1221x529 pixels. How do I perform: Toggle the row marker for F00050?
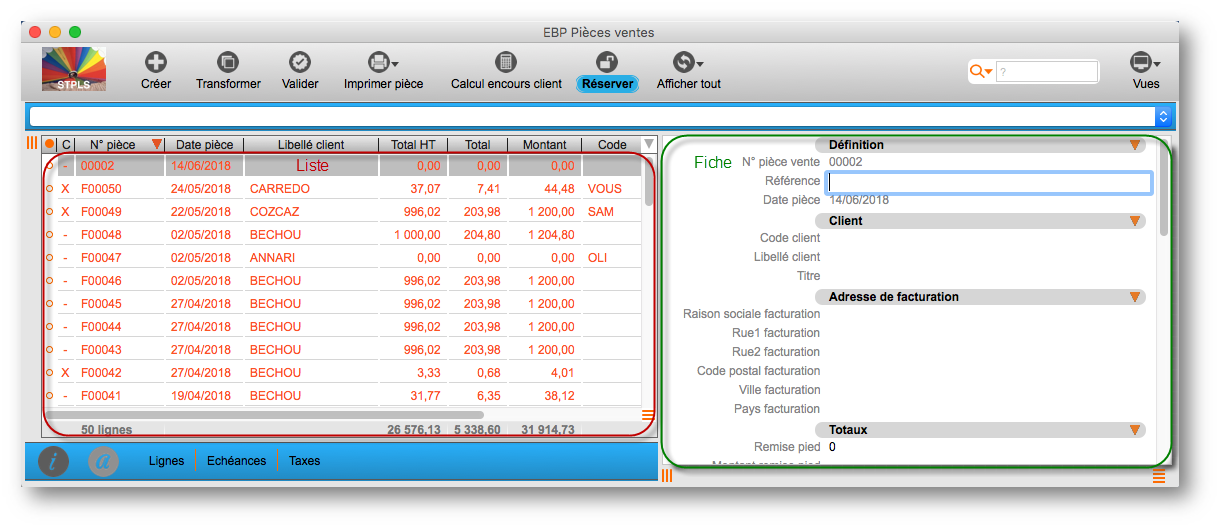pos(49,189)
